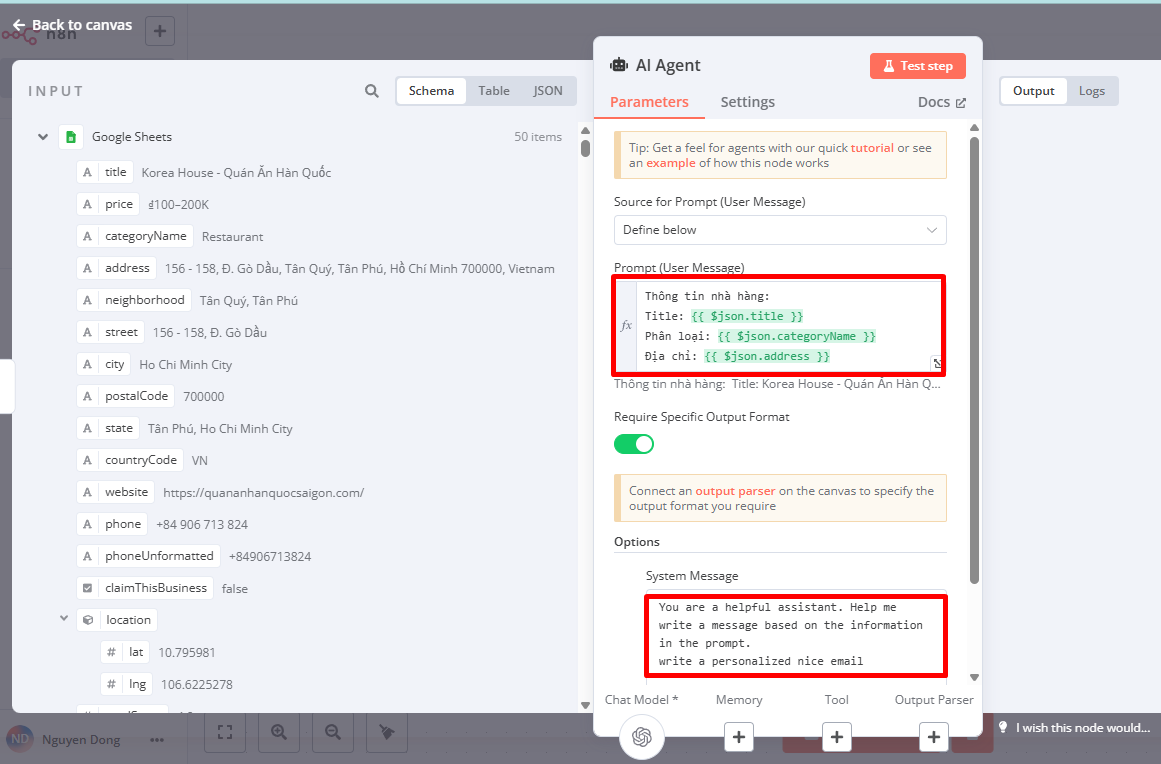Add an Output Parser with plus button
The height and width of the screenshot is (764, 1161).
933,737
